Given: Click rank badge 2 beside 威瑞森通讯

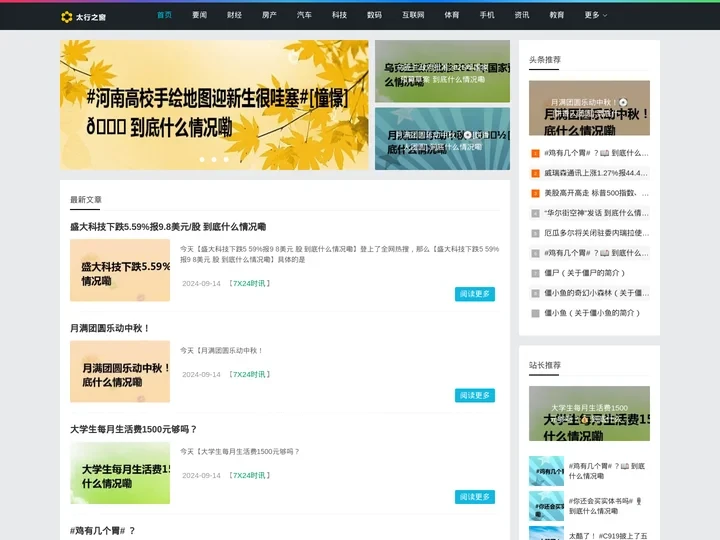Looking at the screenshot, I should pos(535,173).
